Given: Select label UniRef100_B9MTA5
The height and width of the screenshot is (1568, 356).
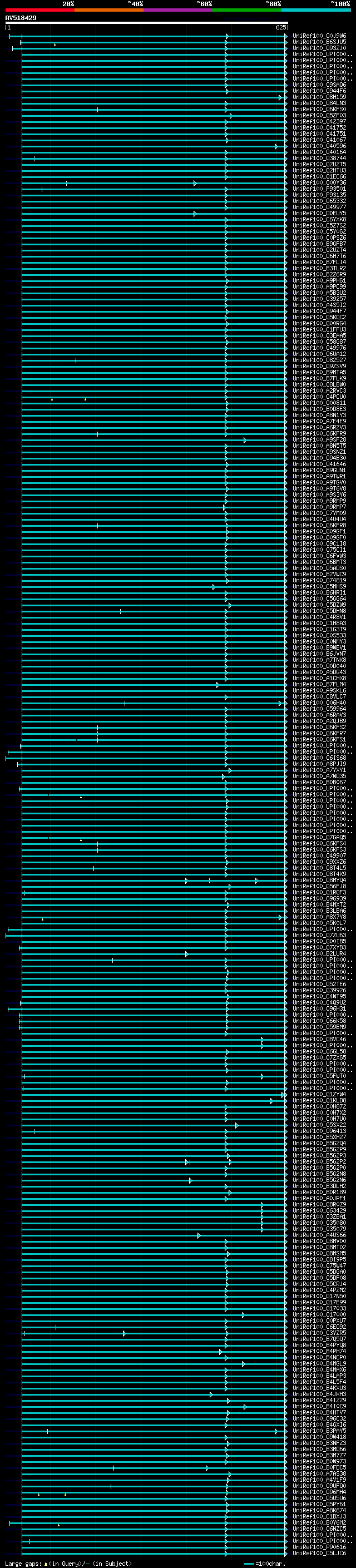Looking at the screenshot, I should 319,373.
